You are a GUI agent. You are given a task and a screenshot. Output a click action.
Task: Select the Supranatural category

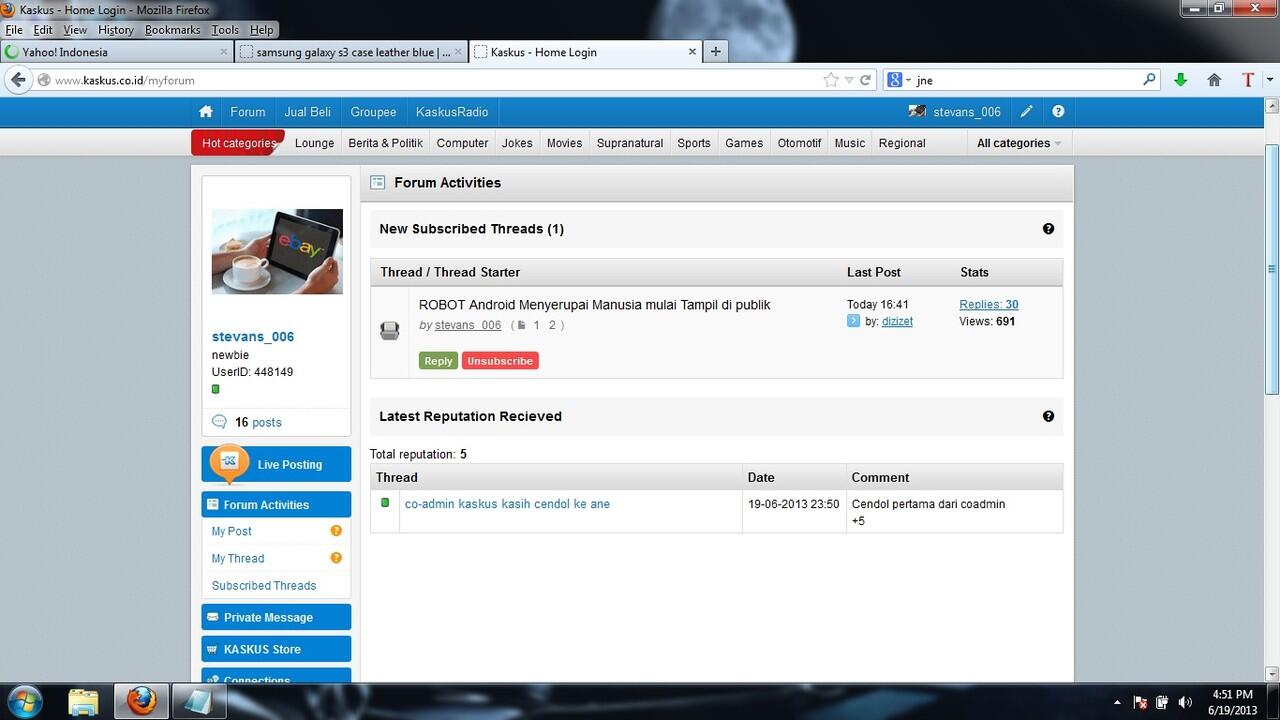pos(630,143)
